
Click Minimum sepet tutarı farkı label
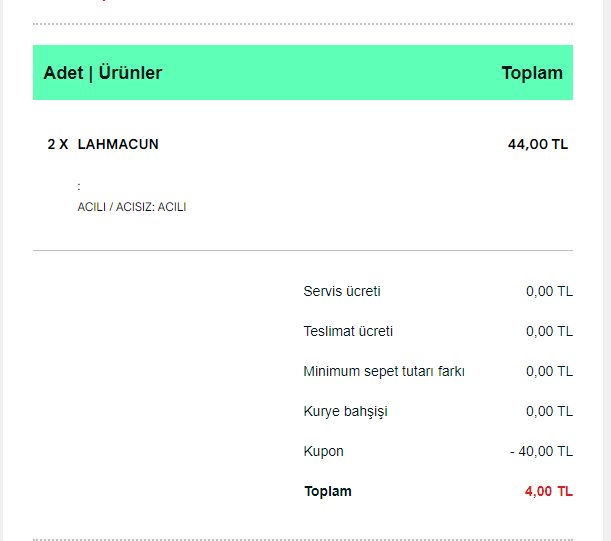tap(384, 371)
